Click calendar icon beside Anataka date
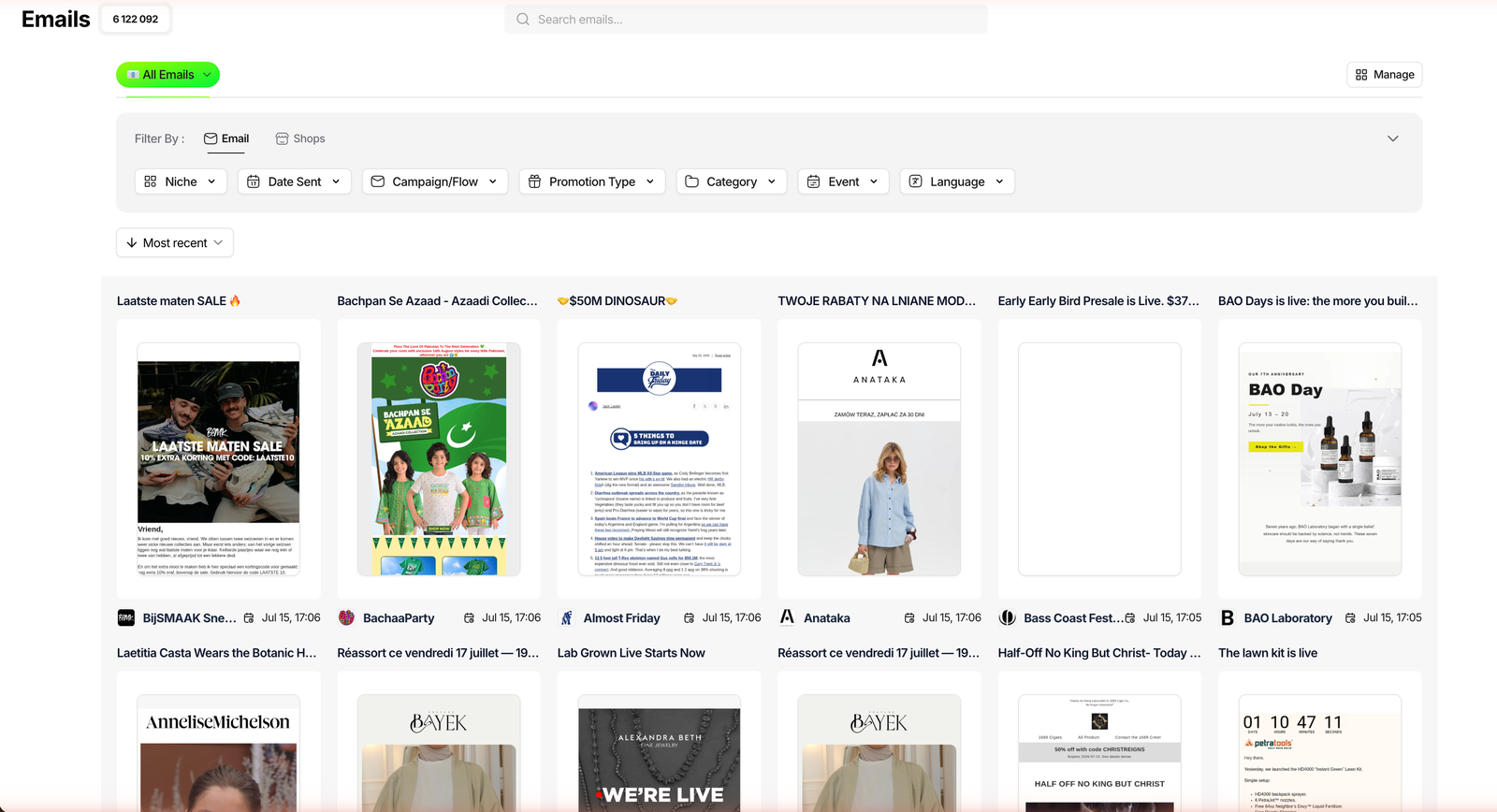The image size is (1497, 812). pyautogui.click(x=909, y=618)
